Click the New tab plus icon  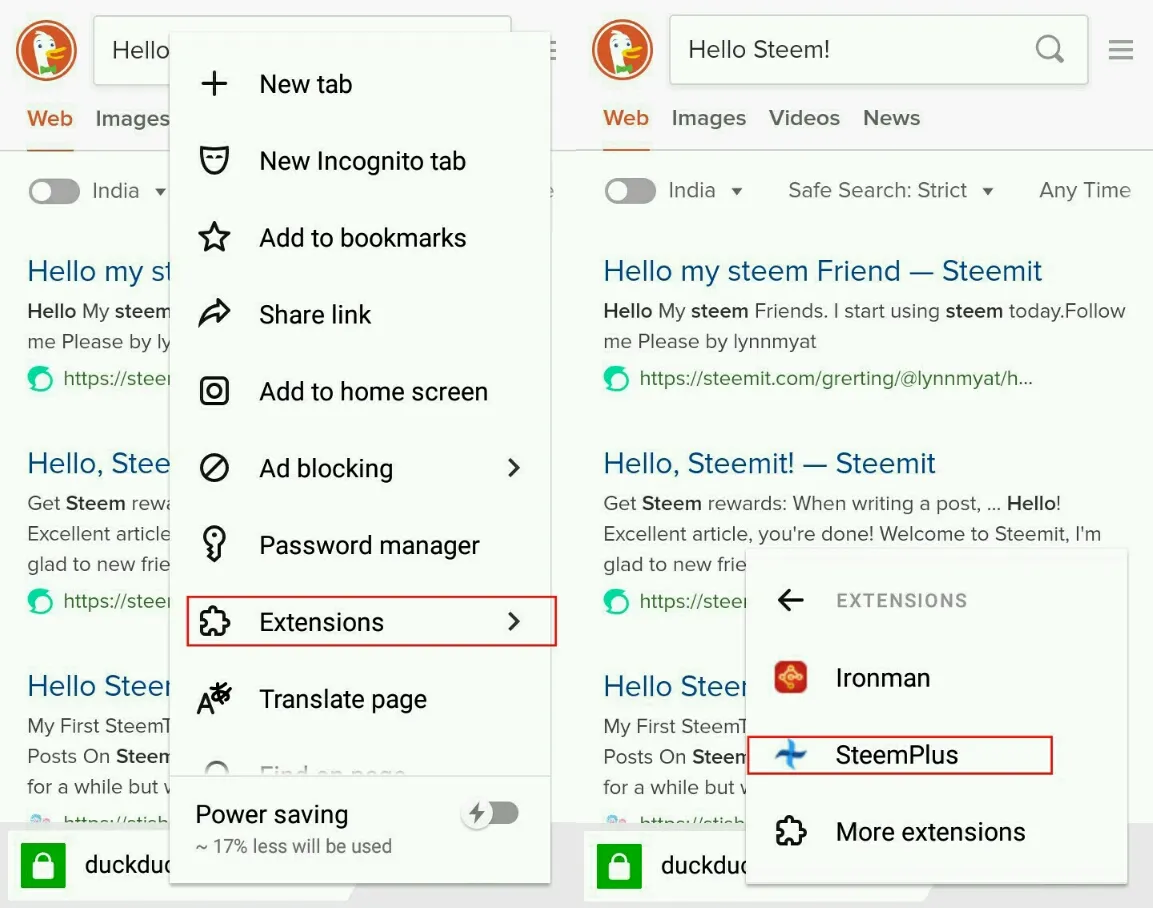(214, 84)
